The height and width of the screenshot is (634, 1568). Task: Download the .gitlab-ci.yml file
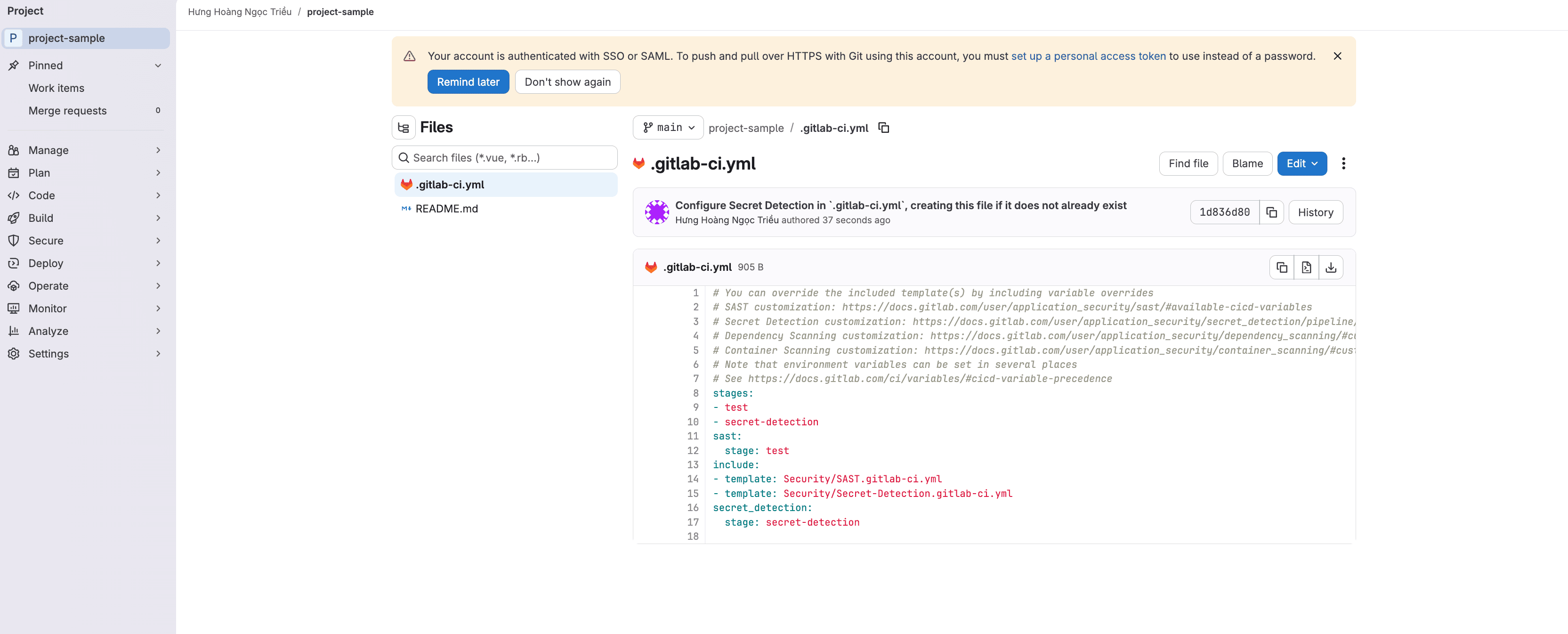pos(1331,267)
